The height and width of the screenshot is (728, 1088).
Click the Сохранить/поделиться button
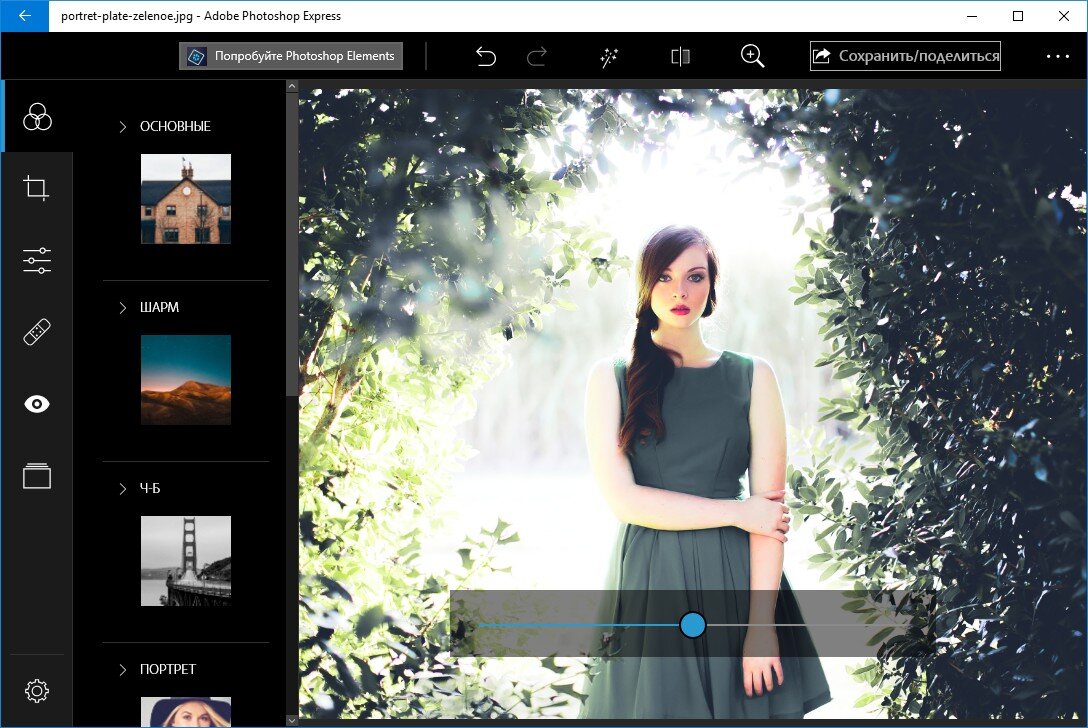(906, 56)
